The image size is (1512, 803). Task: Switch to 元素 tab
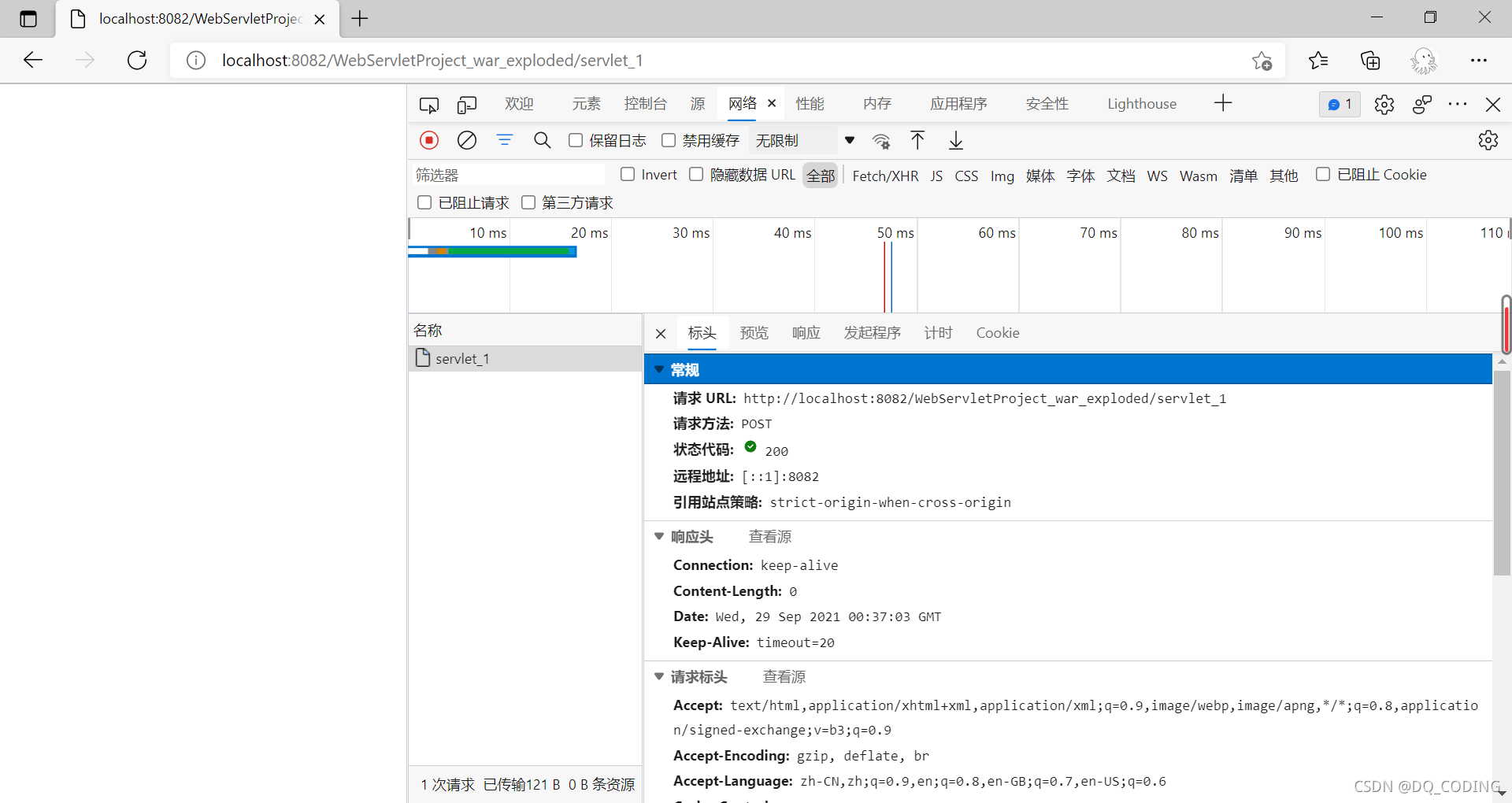[x=586, y=104]
